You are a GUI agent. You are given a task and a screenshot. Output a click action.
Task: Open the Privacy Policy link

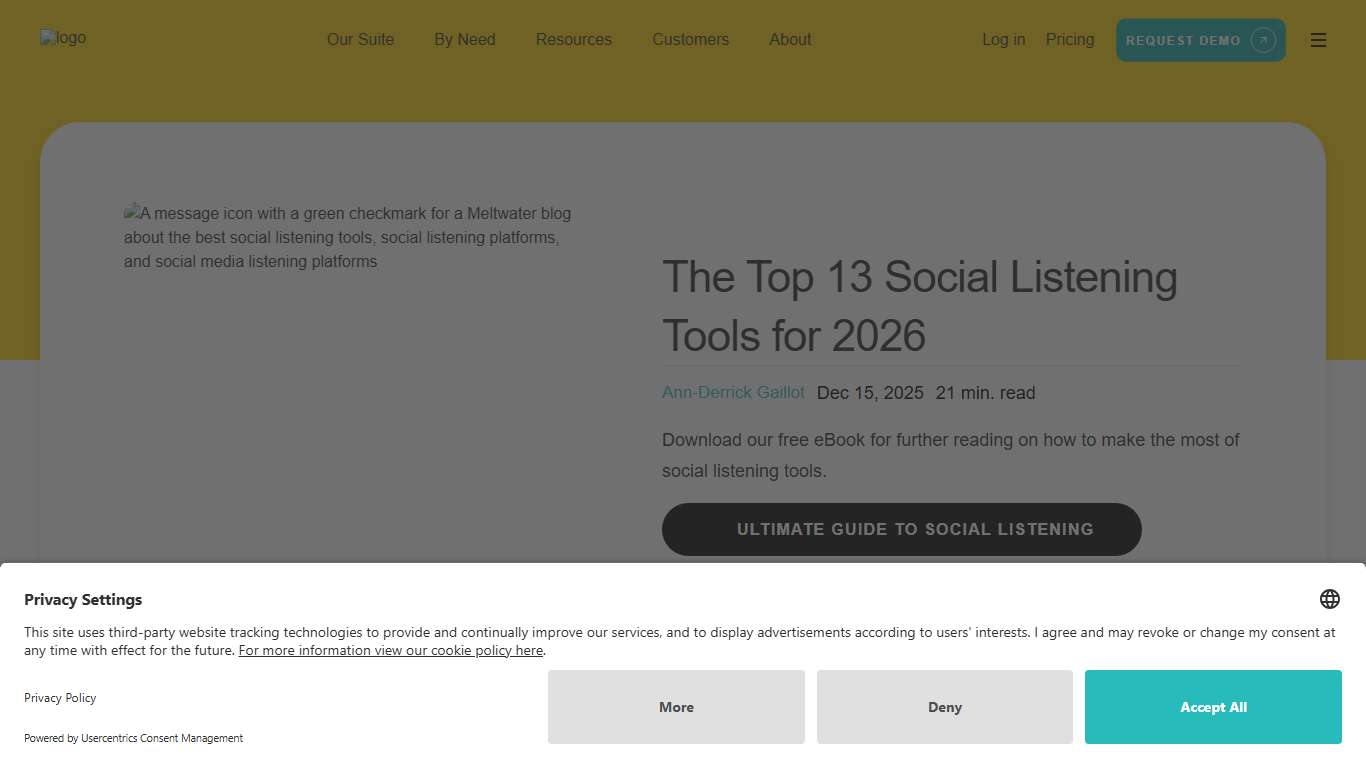tap(60, 698)
